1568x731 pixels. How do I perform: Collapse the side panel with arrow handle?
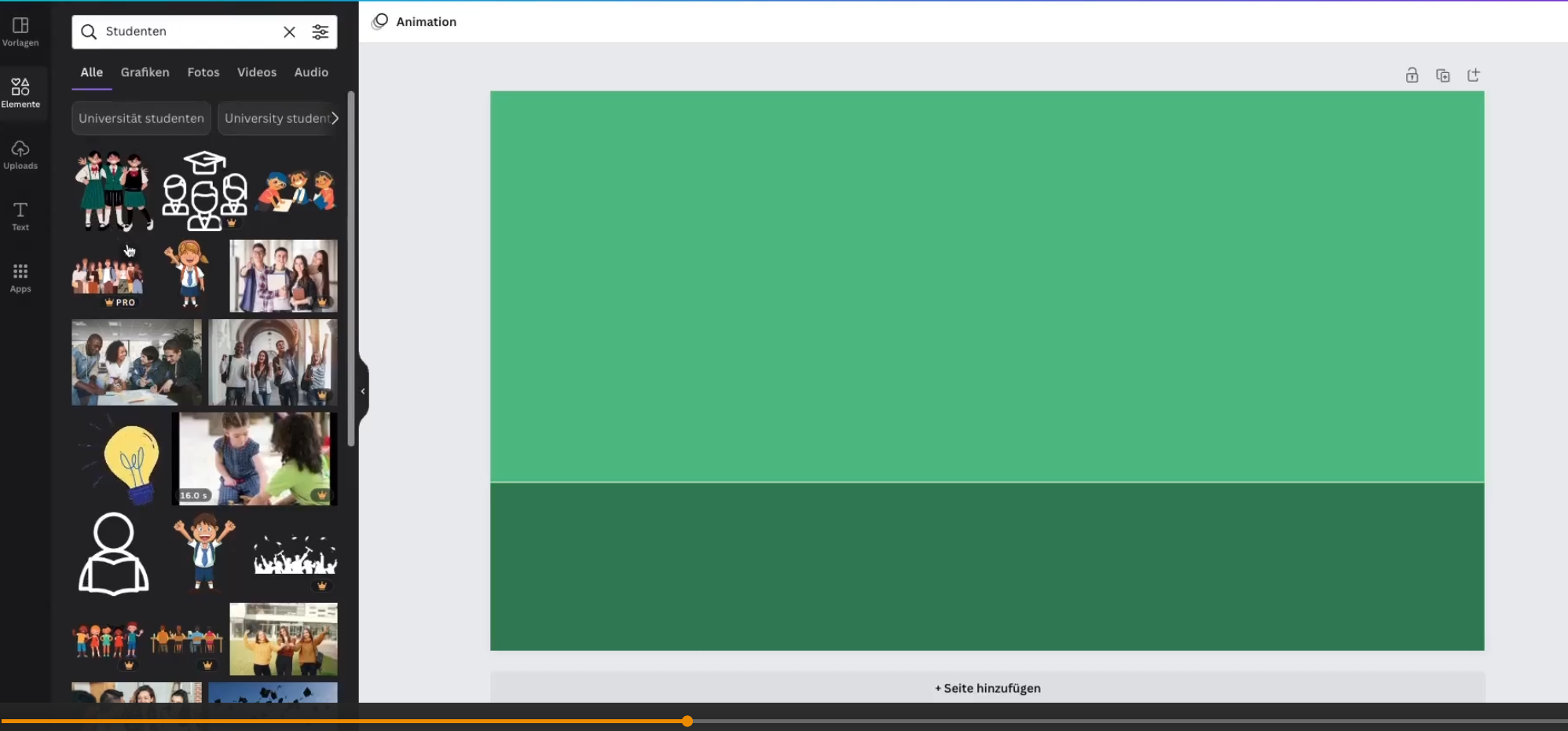click(x=363, y=391)
